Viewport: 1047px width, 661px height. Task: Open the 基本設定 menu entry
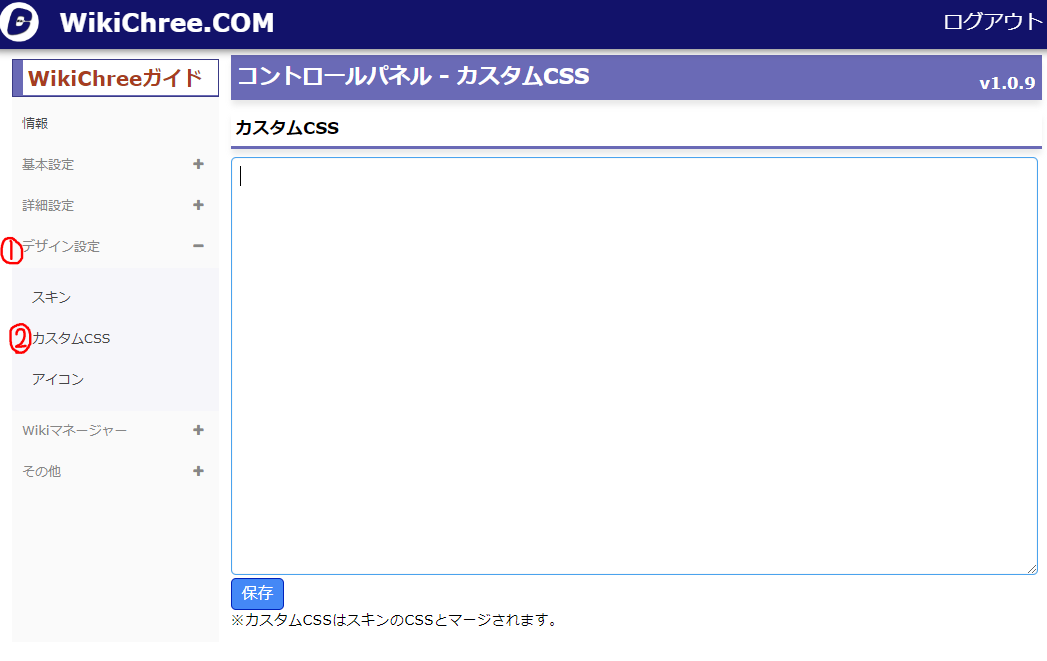[48, 164]
